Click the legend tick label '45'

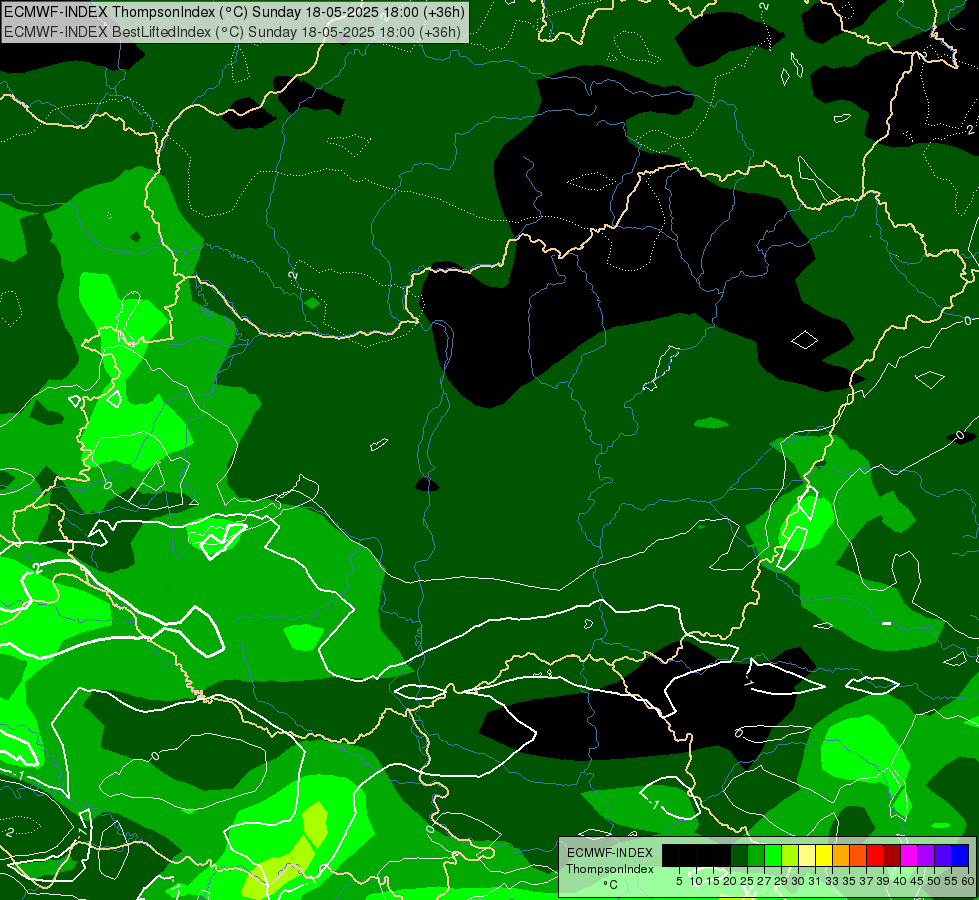click(918, 881)
